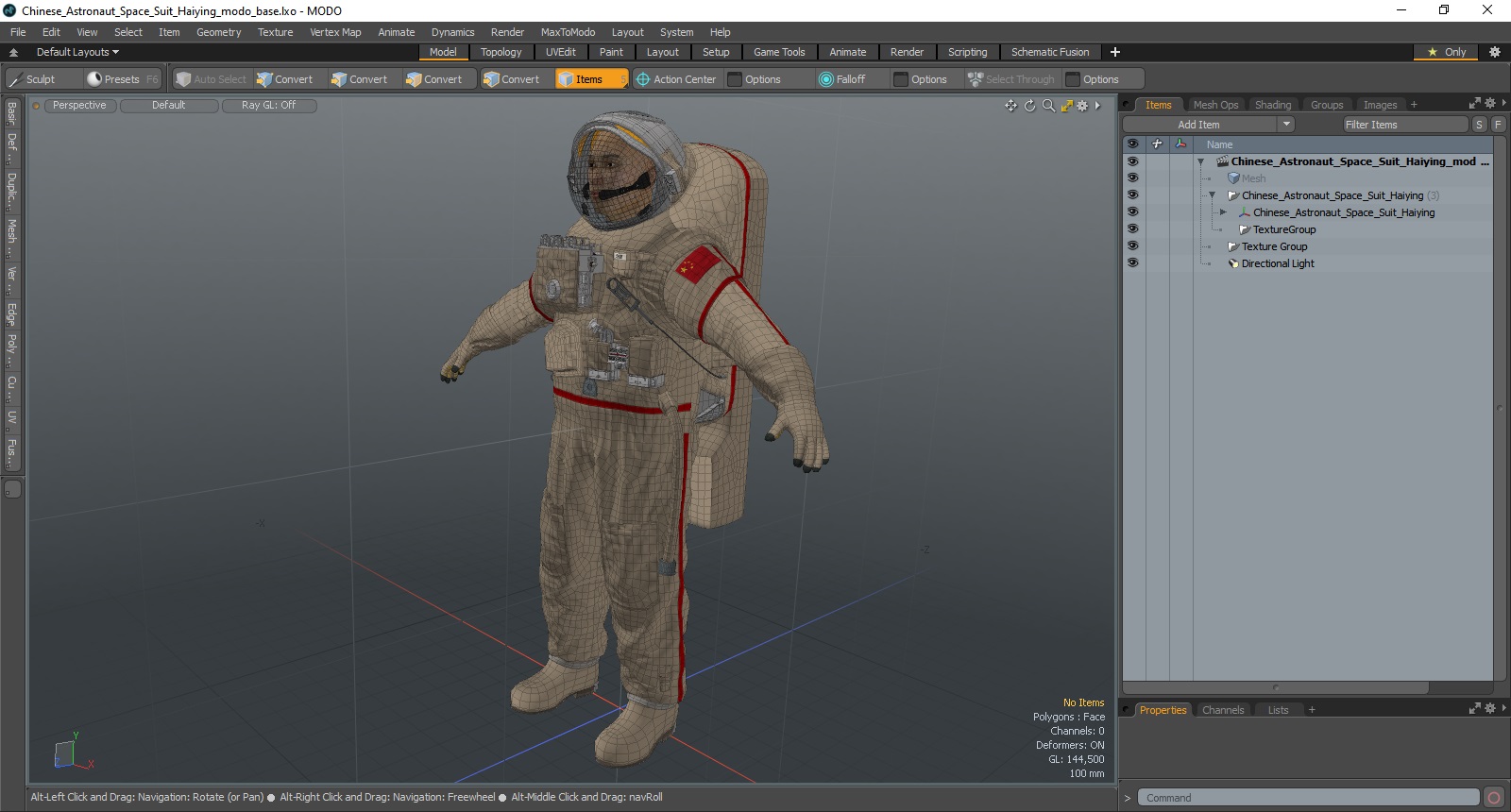Switch to the Mesh Ops tab
Screen dimensions: 1511x812
click(x=1215, y=105)
